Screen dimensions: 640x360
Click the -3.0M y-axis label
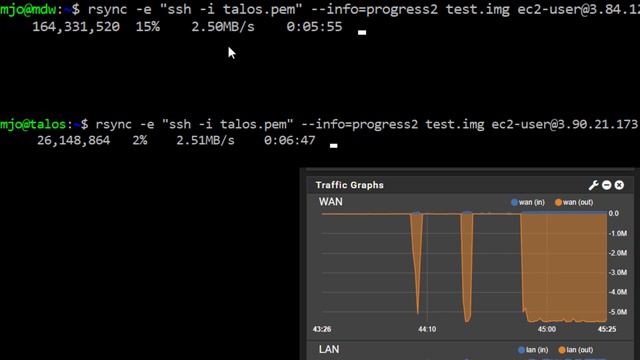(618, 272)
